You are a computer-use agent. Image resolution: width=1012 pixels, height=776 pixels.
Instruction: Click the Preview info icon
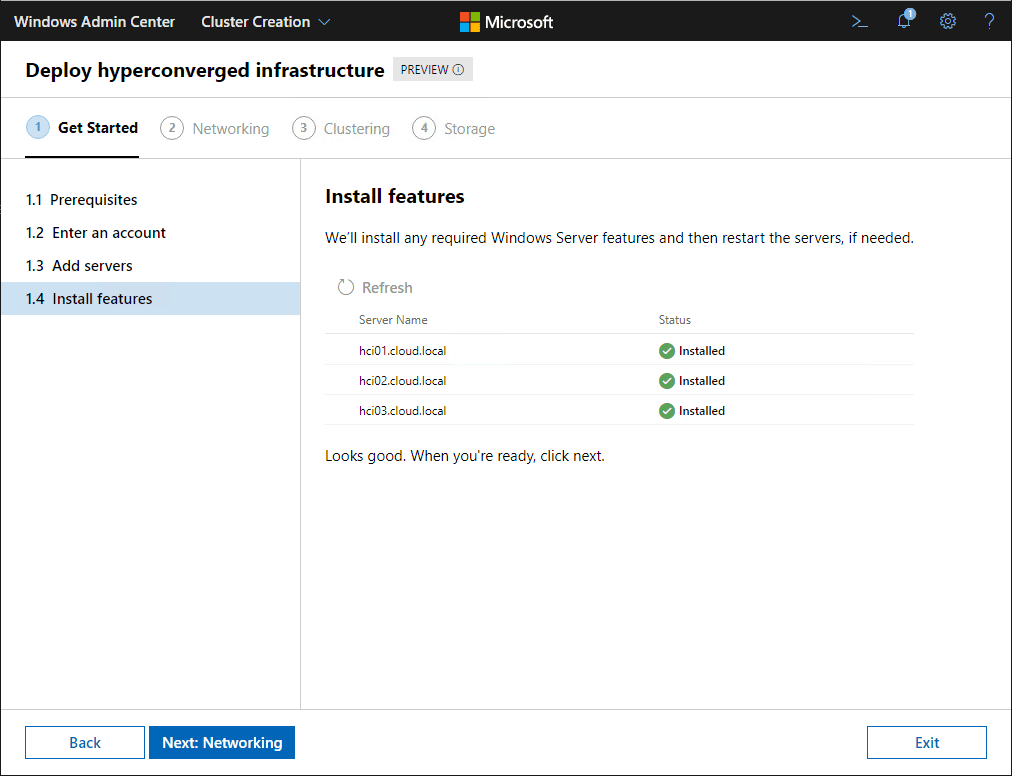click(459, 70)
